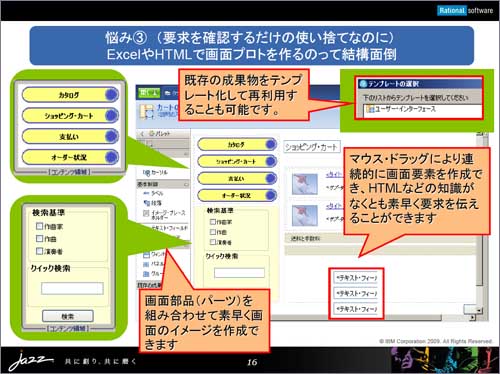Click the ショッピング・カート button in enlarged callout
Image resolution: width=500 pixels, height=374 pixels.
[x=70, y=116]
